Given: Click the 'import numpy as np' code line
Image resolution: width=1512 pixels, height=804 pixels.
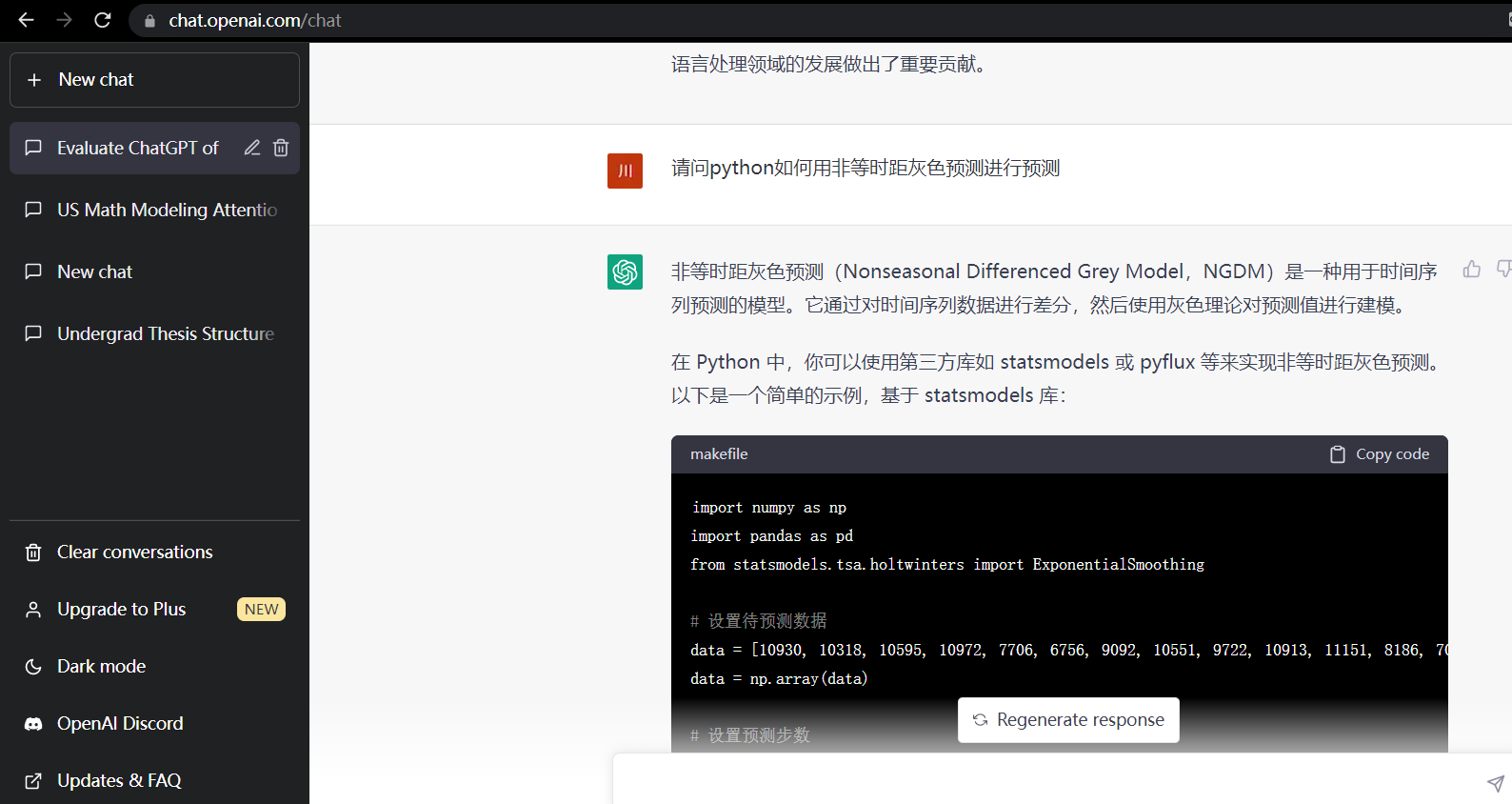Looking at the screenshot, I should pos(768,508).
